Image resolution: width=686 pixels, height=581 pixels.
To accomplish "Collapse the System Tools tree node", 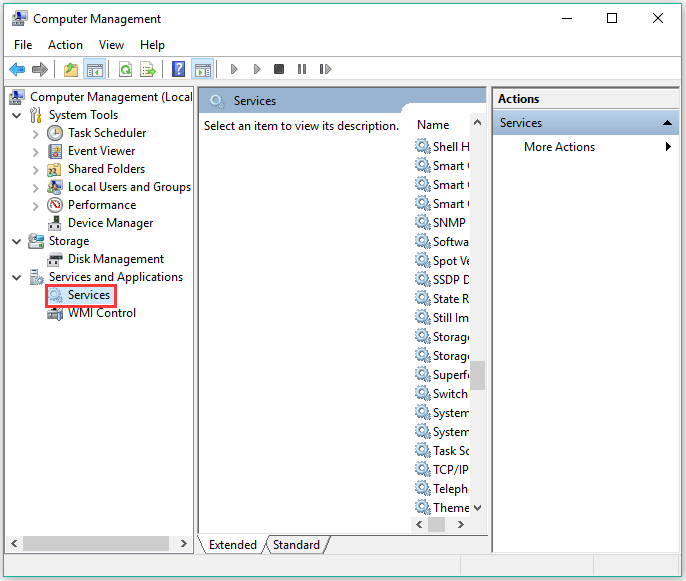I will (17, 116).
